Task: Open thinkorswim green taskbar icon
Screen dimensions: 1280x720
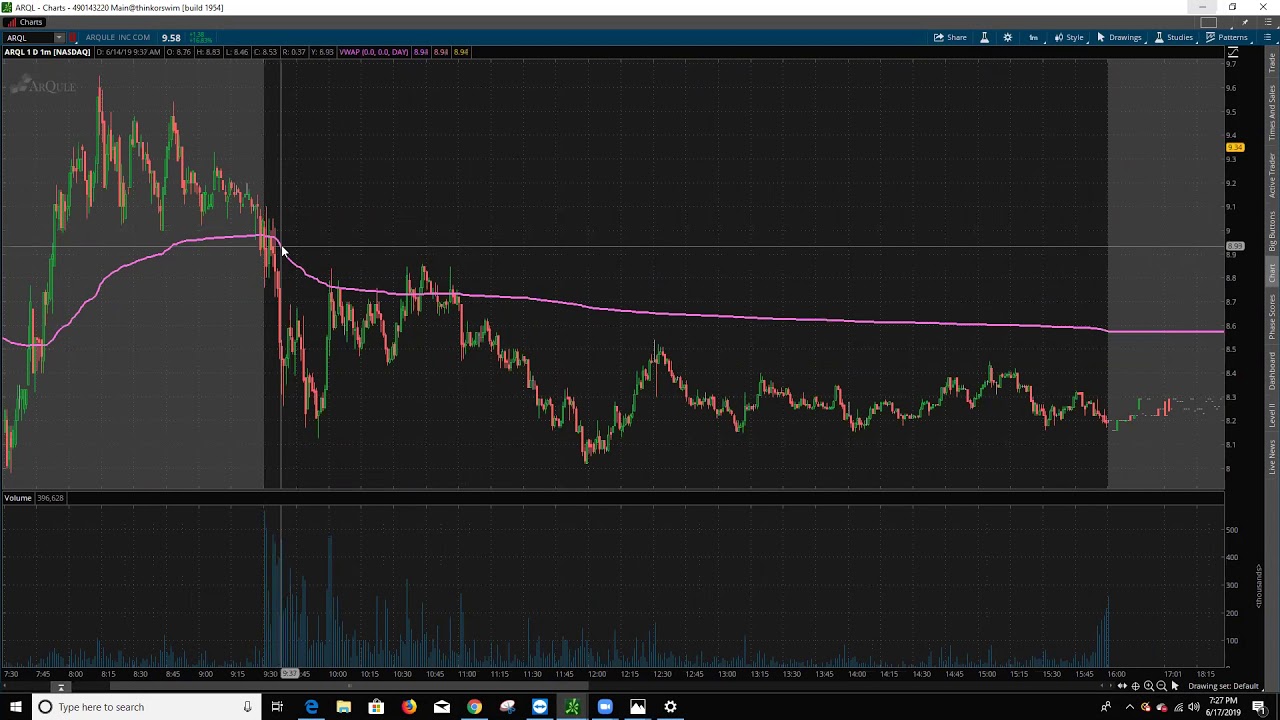Action: (572, 707)
